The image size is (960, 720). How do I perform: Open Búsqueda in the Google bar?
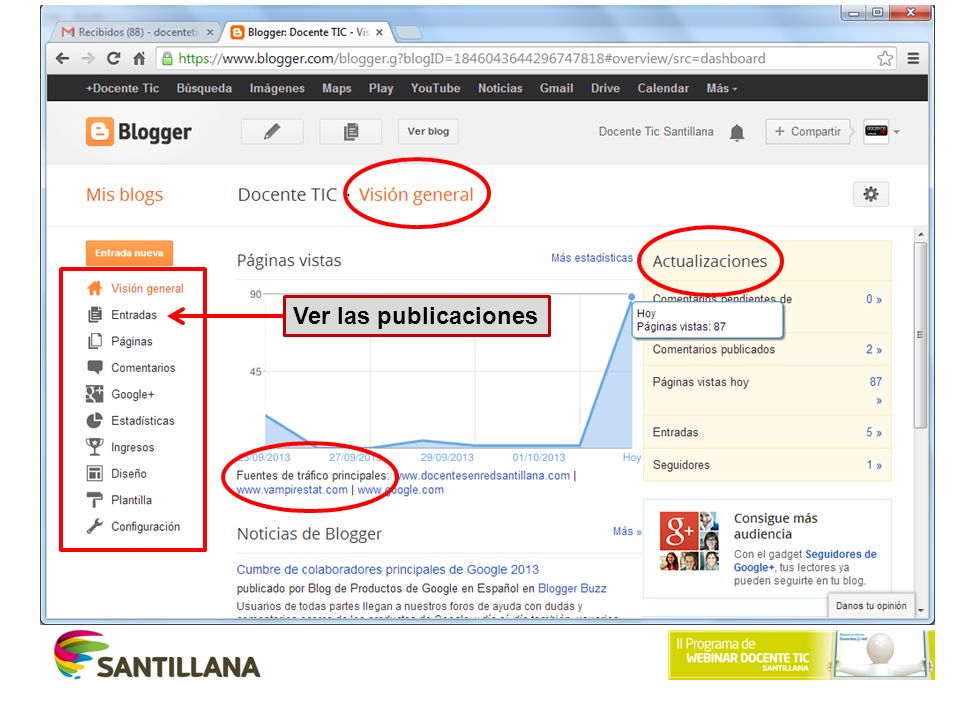pyautogui.click(x=204, y=88)
